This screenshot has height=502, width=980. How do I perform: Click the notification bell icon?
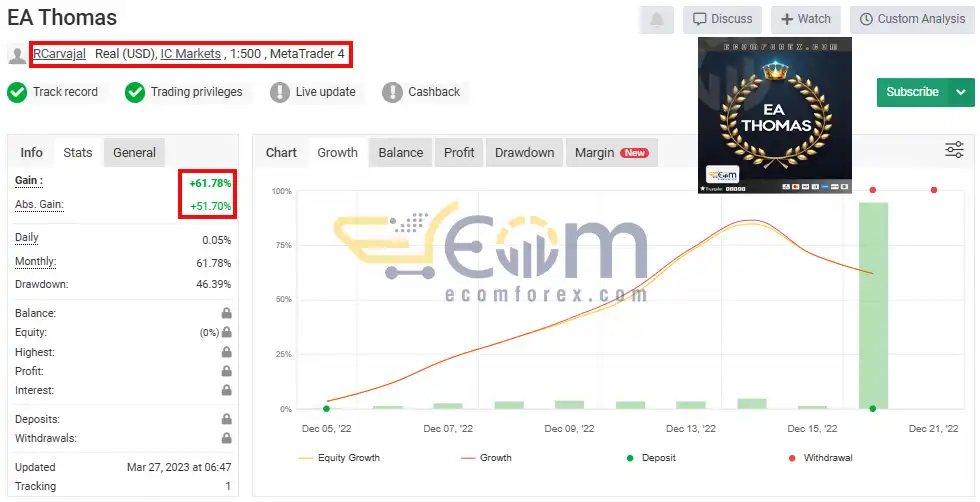point(656,20)
